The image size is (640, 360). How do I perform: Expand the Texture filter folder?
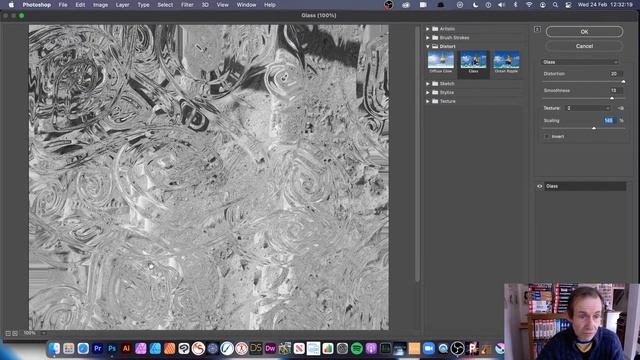coord(428,101)
